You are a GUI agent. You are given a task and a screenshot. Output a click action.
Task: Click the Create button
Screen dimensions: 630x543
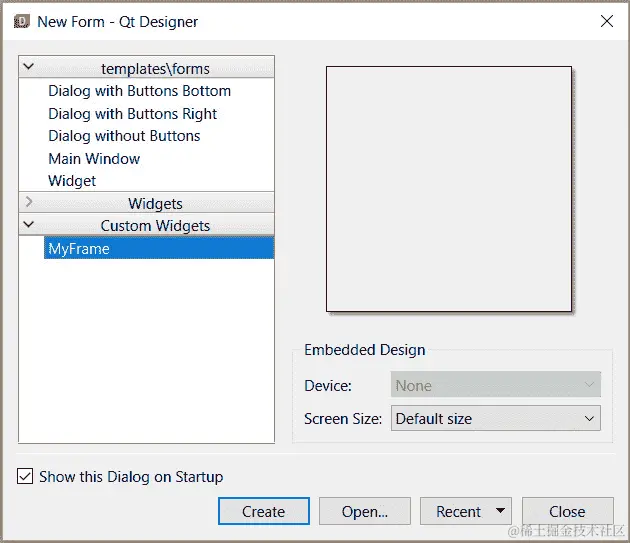264,511
